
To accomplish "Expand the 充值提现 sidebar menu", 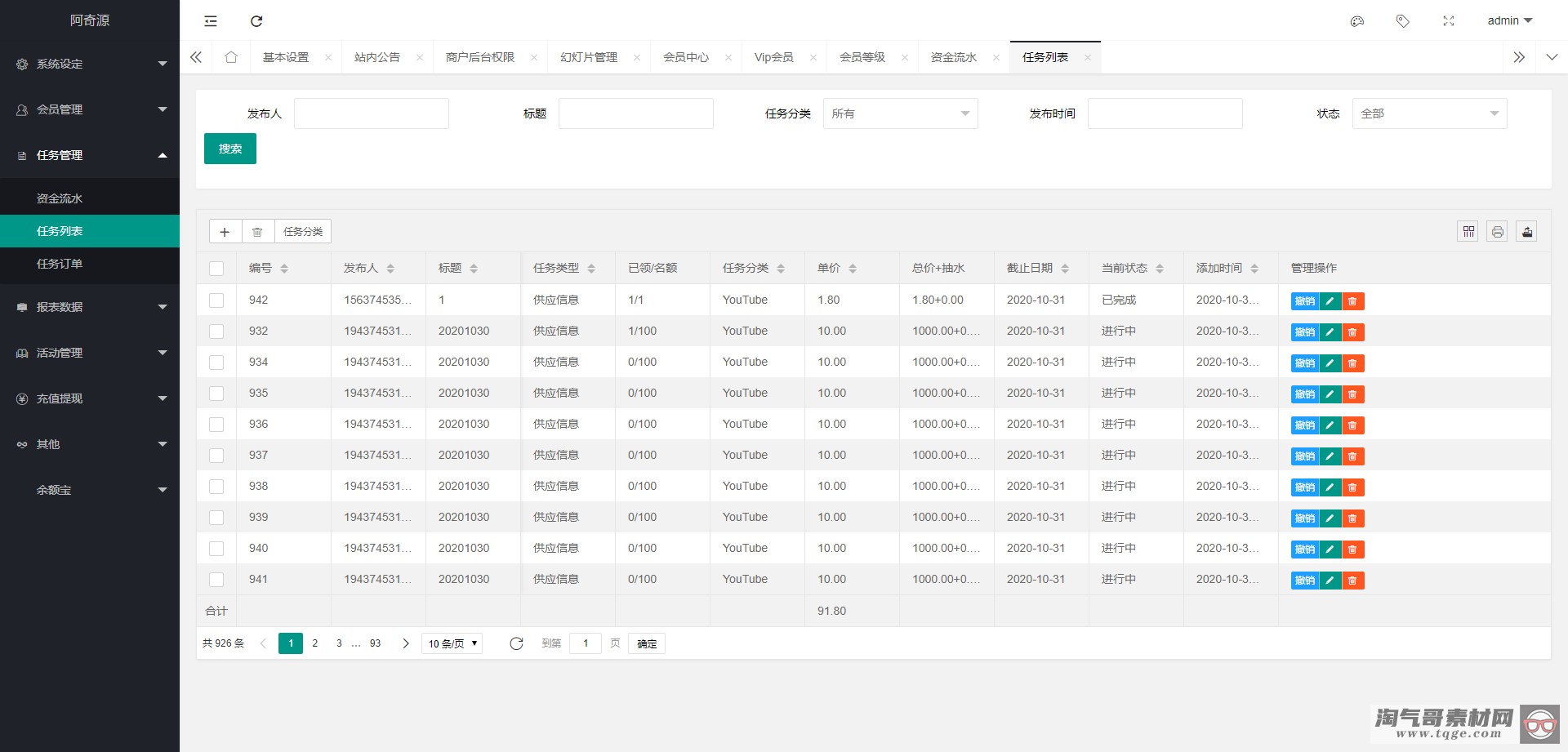I will pyautogui.click(x=90, y=398).
